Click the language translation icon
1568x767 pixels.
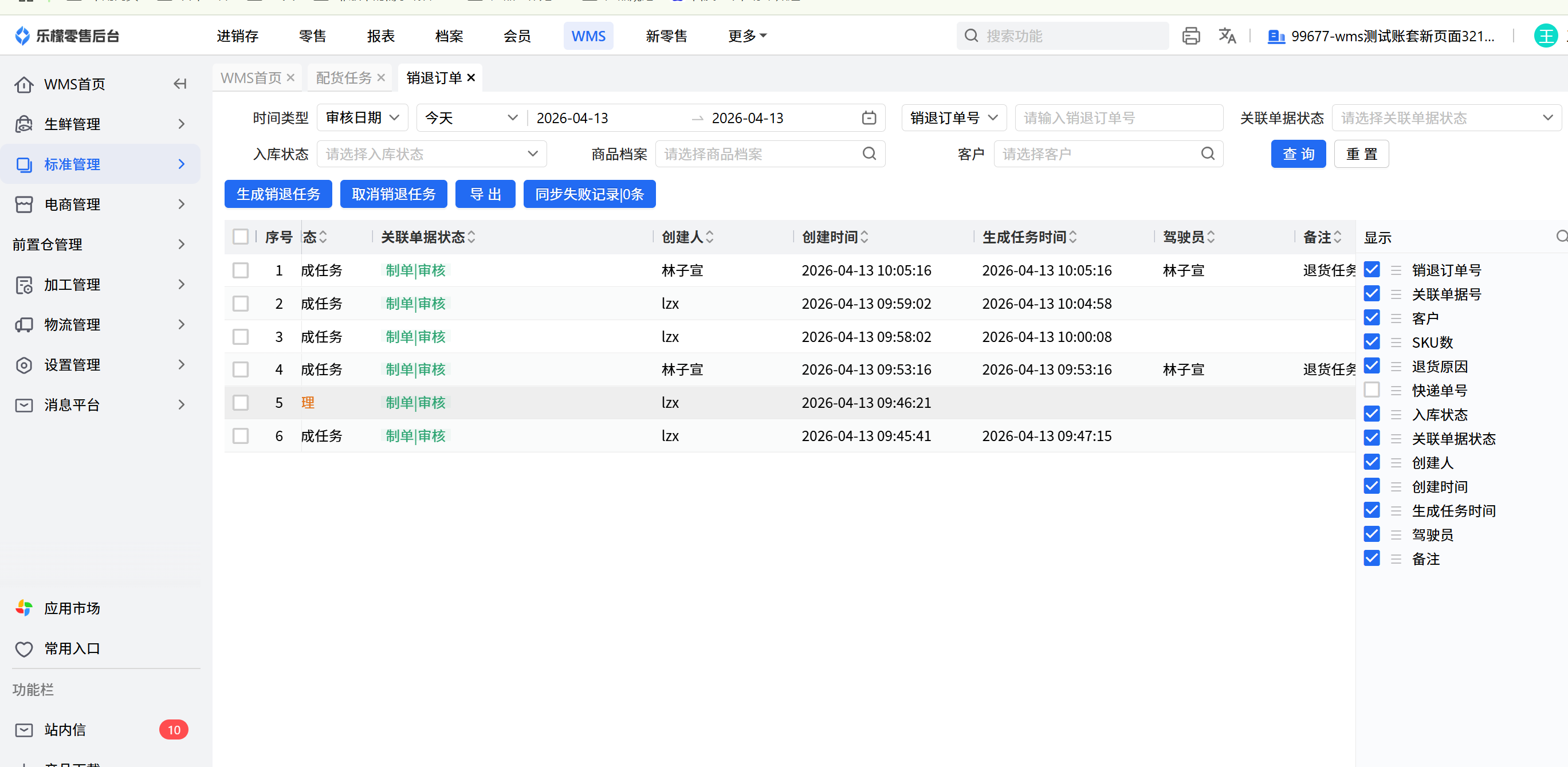click(1227, 36)
